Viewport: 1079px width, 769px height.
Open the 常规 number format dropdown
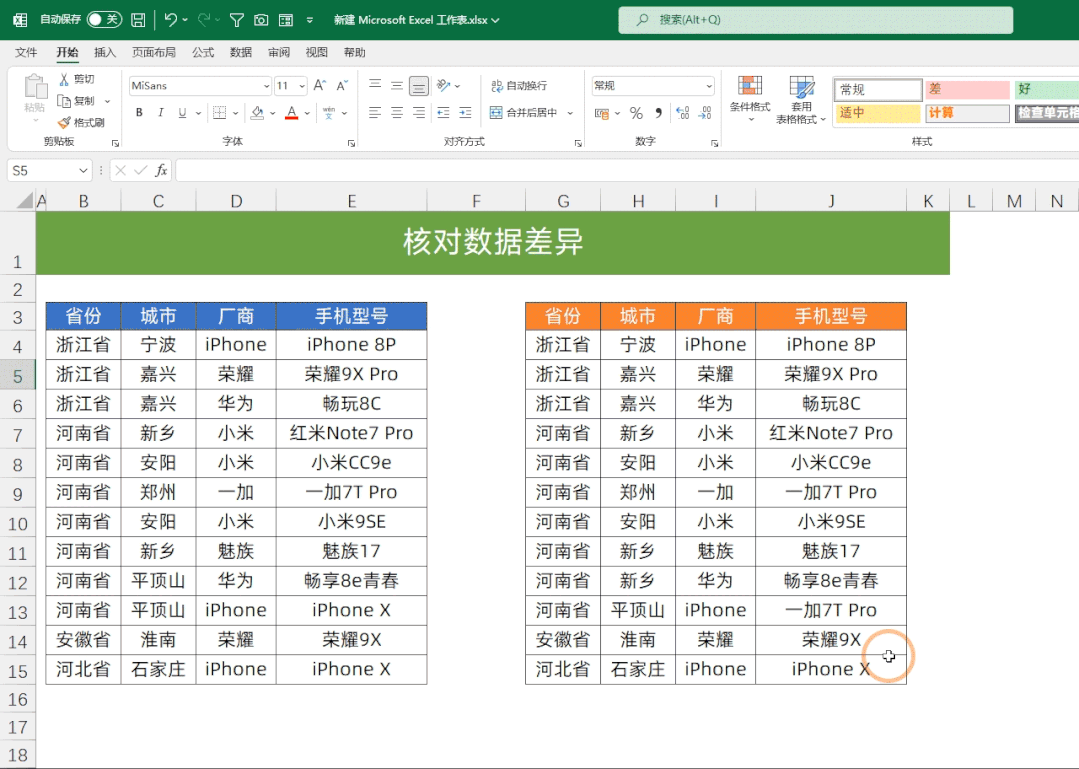pos(709,86)
